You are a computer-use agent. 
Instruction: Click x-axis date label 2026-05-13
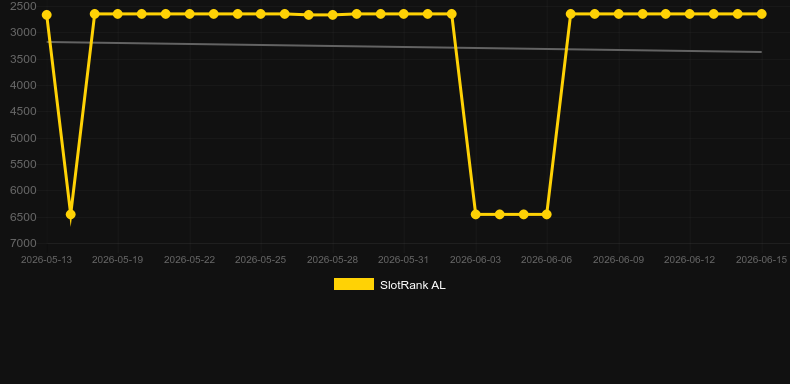point(46,260)
